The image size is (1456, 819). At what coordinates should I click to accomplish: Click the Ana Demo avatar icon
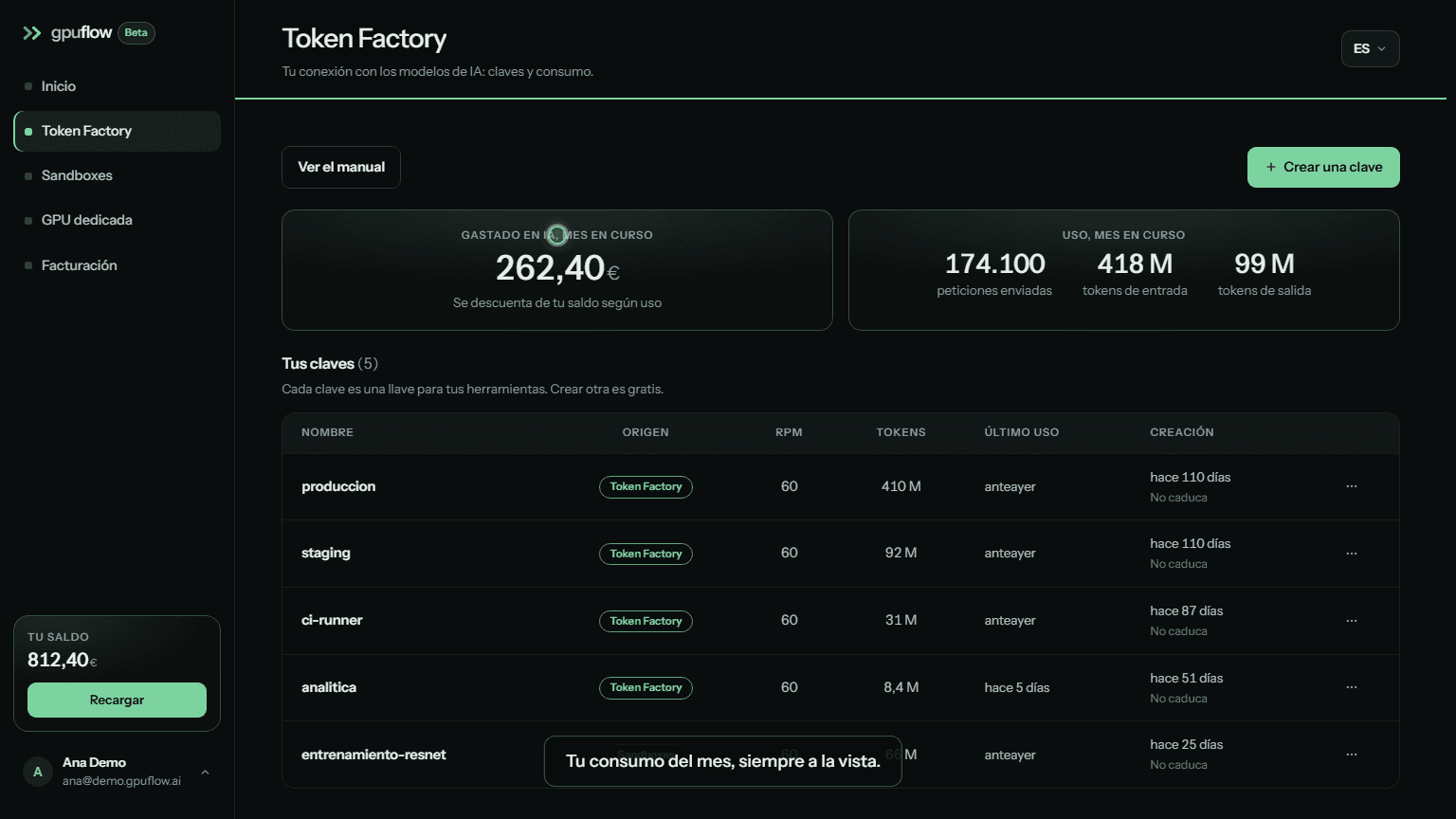38,772
